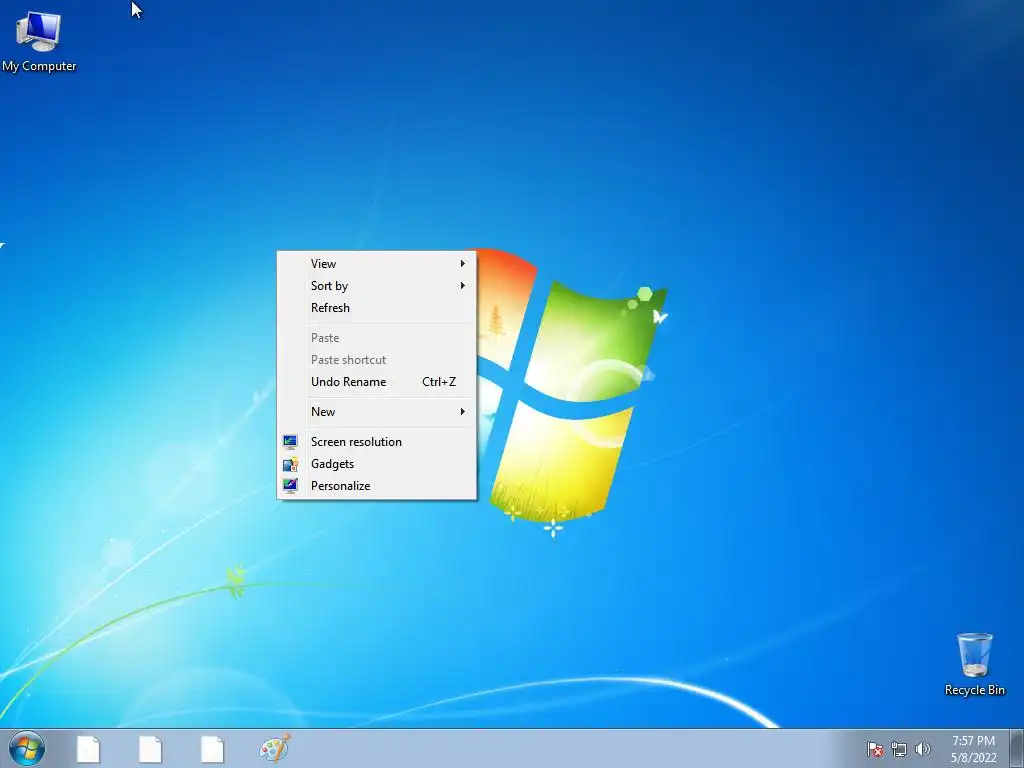Click the network status tray icon
The image size is (1024, 768).
[899, 749]
